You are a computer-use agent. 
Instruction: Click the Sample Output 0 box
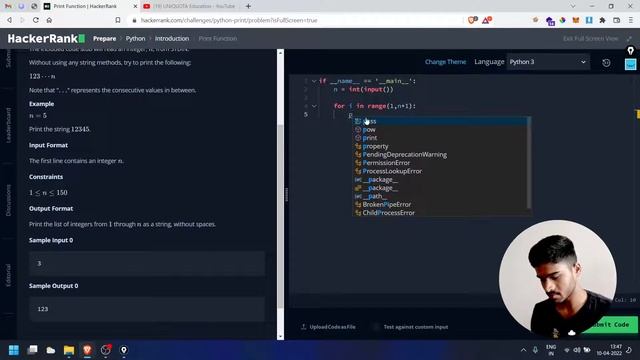point(147,309)
